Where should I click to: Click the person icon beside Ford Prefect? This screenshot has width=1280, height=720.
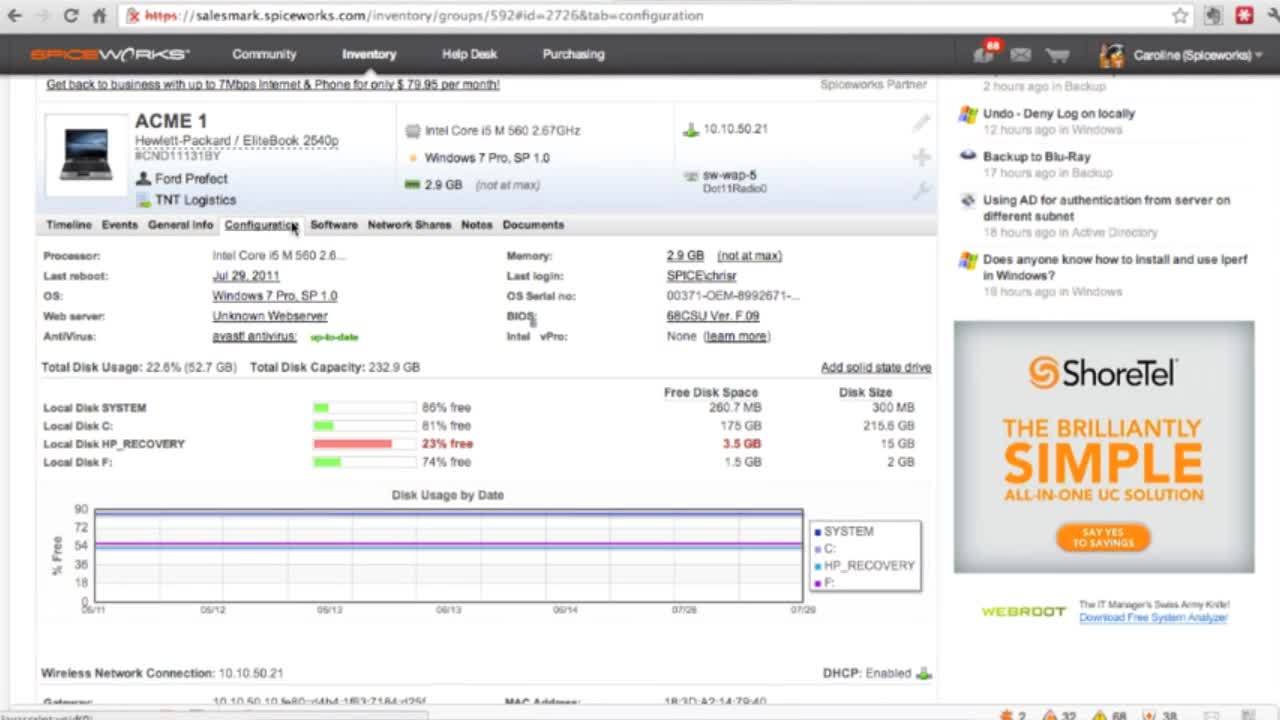(x=143, y=178)
